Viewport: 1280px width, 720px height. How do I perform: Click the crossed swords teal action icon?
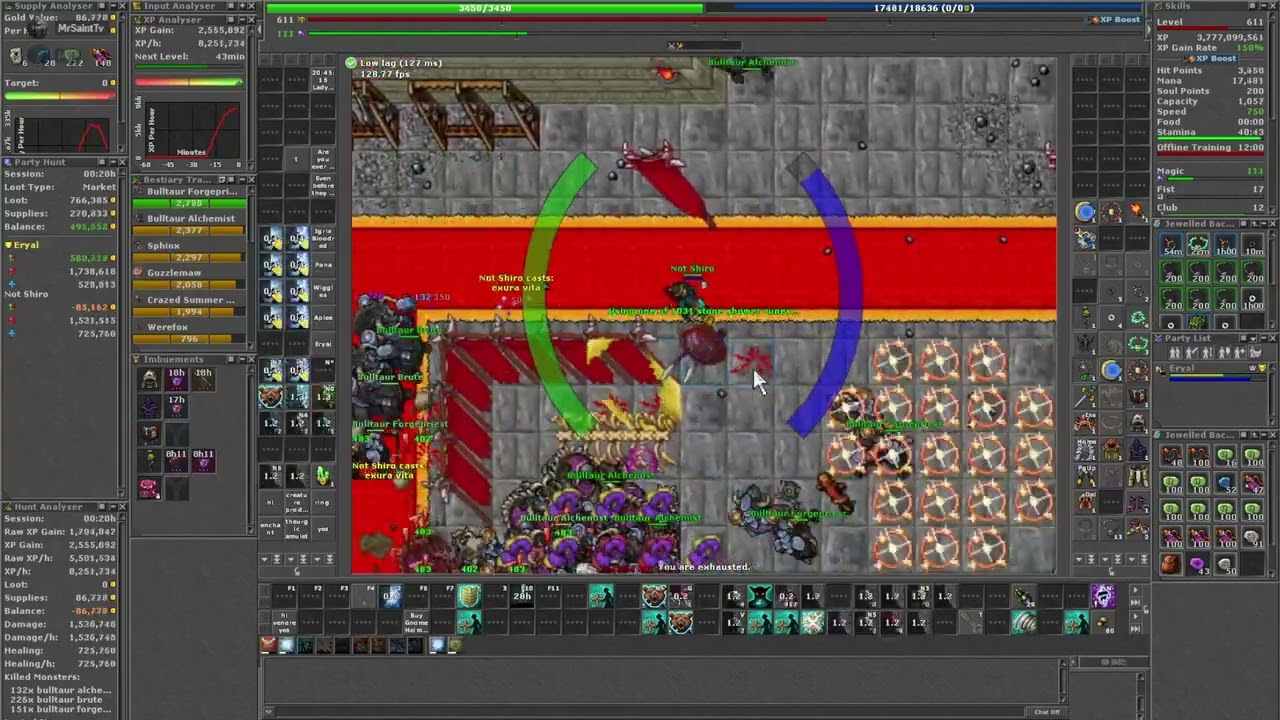811,623
